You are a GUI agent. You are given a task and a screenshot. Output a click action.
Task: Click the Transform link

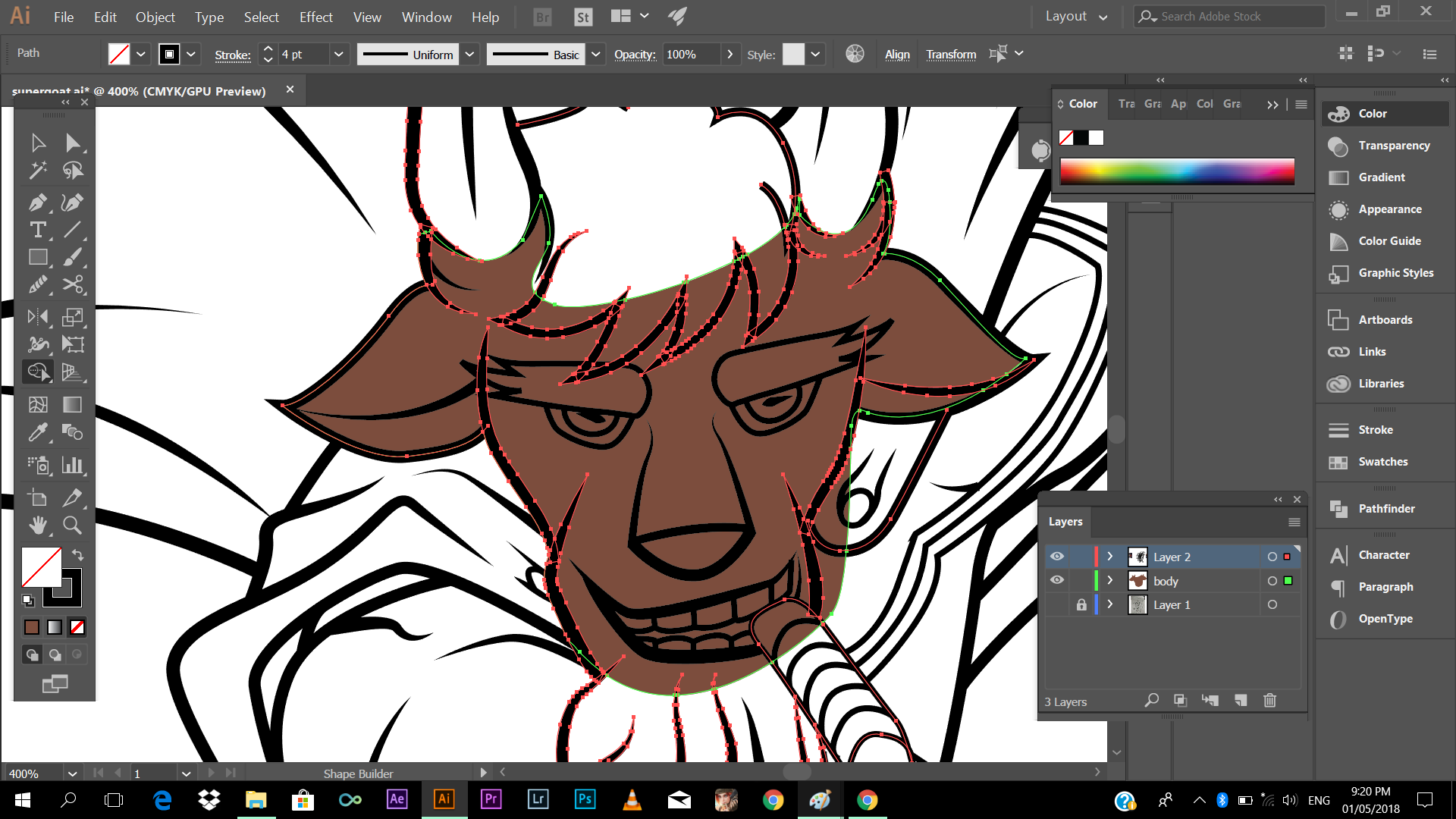(x=951, y=55)
